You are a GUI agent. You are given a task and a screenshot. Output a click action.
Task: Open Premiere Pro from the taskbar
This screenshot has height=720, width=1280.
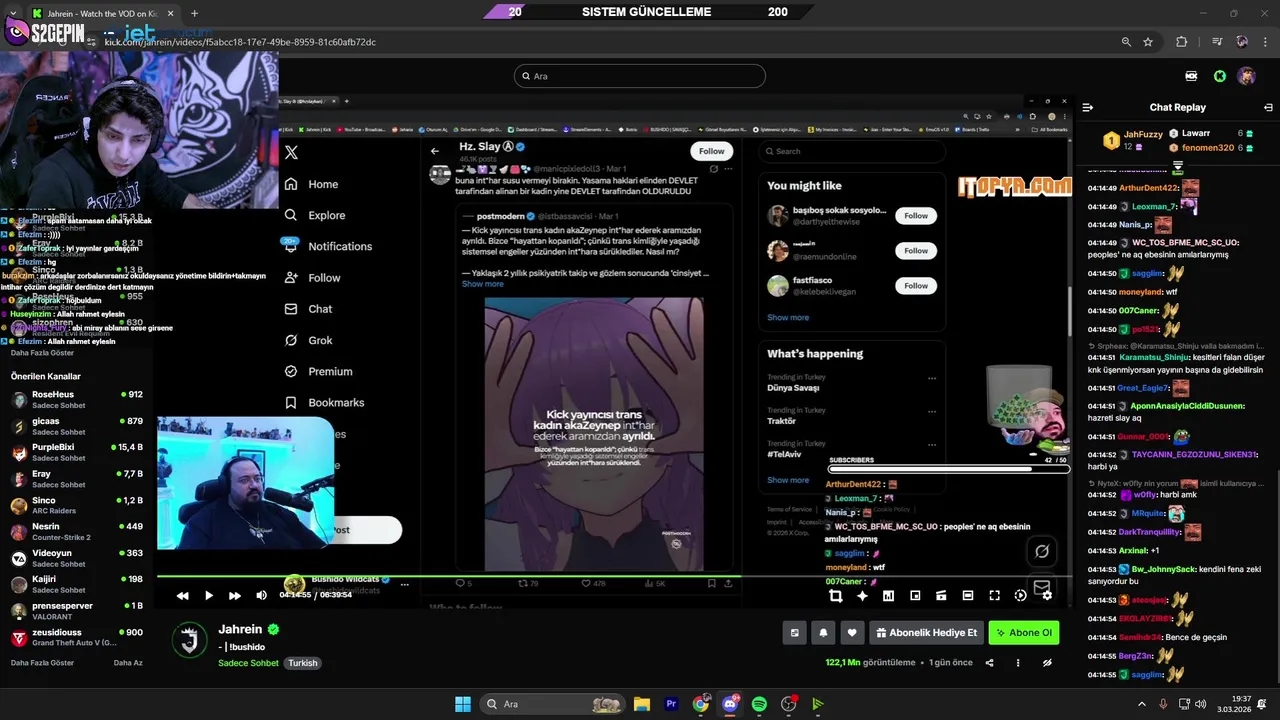point(671,704)
